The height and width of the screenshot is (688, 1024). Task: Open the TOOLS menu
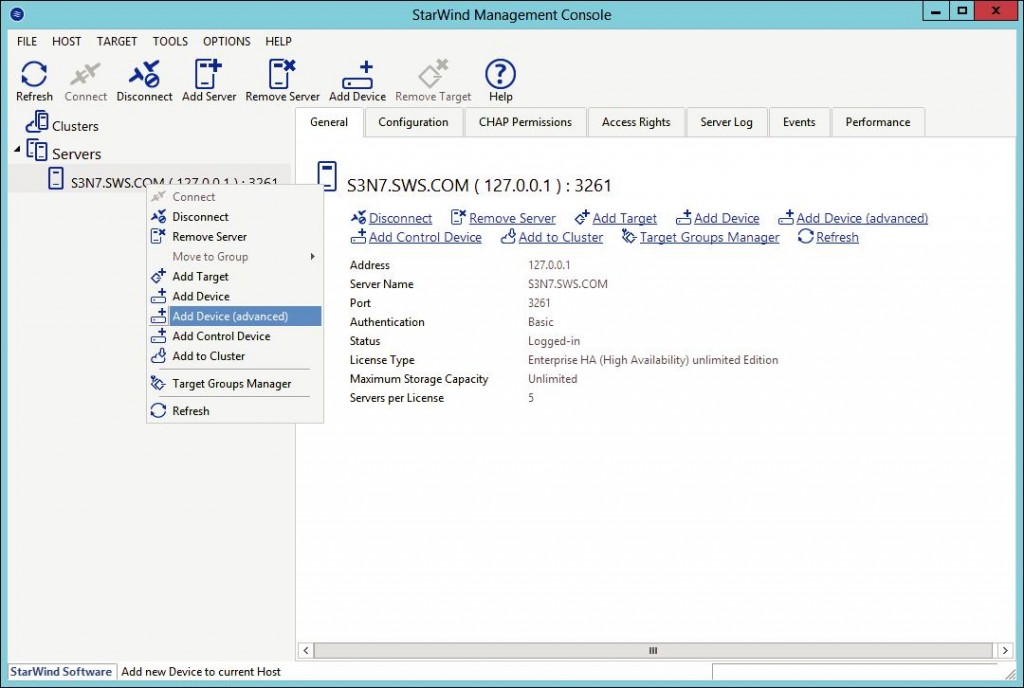click(x=170, y=41)
